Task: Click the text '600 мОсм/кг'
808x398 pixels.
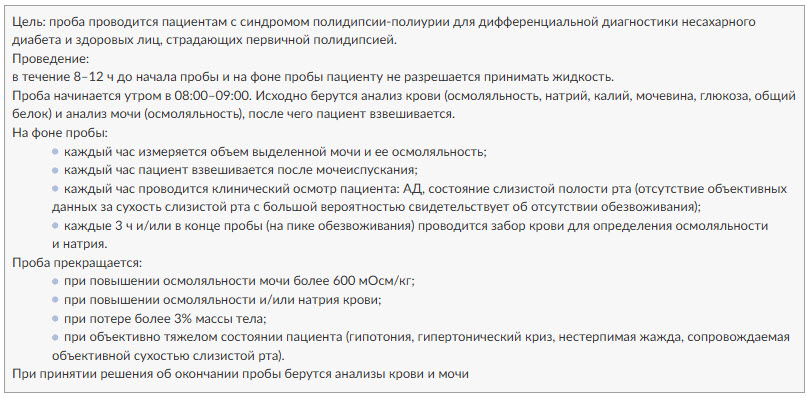Action: coord(375,281)
